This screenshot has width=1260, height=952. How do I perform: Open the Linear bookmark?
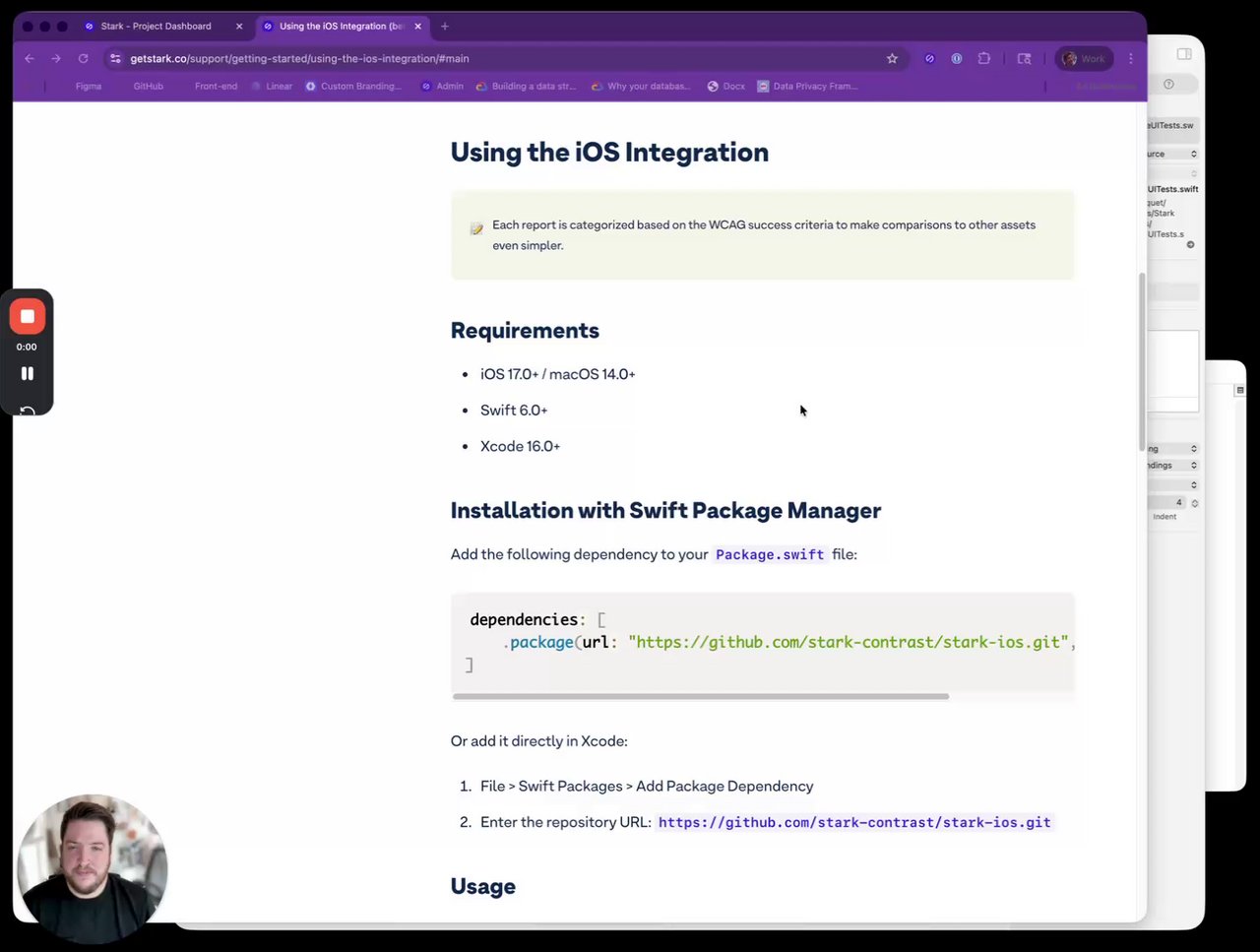coord(272,87)
